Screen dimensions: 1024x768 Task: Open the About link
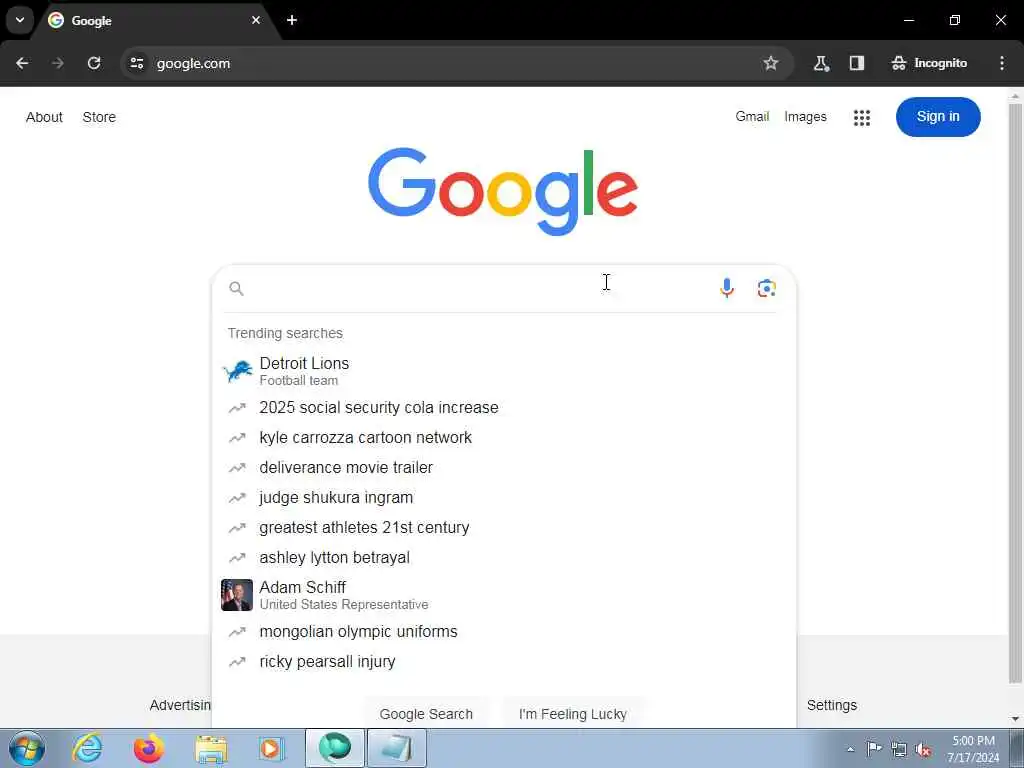tap(44, 117)
